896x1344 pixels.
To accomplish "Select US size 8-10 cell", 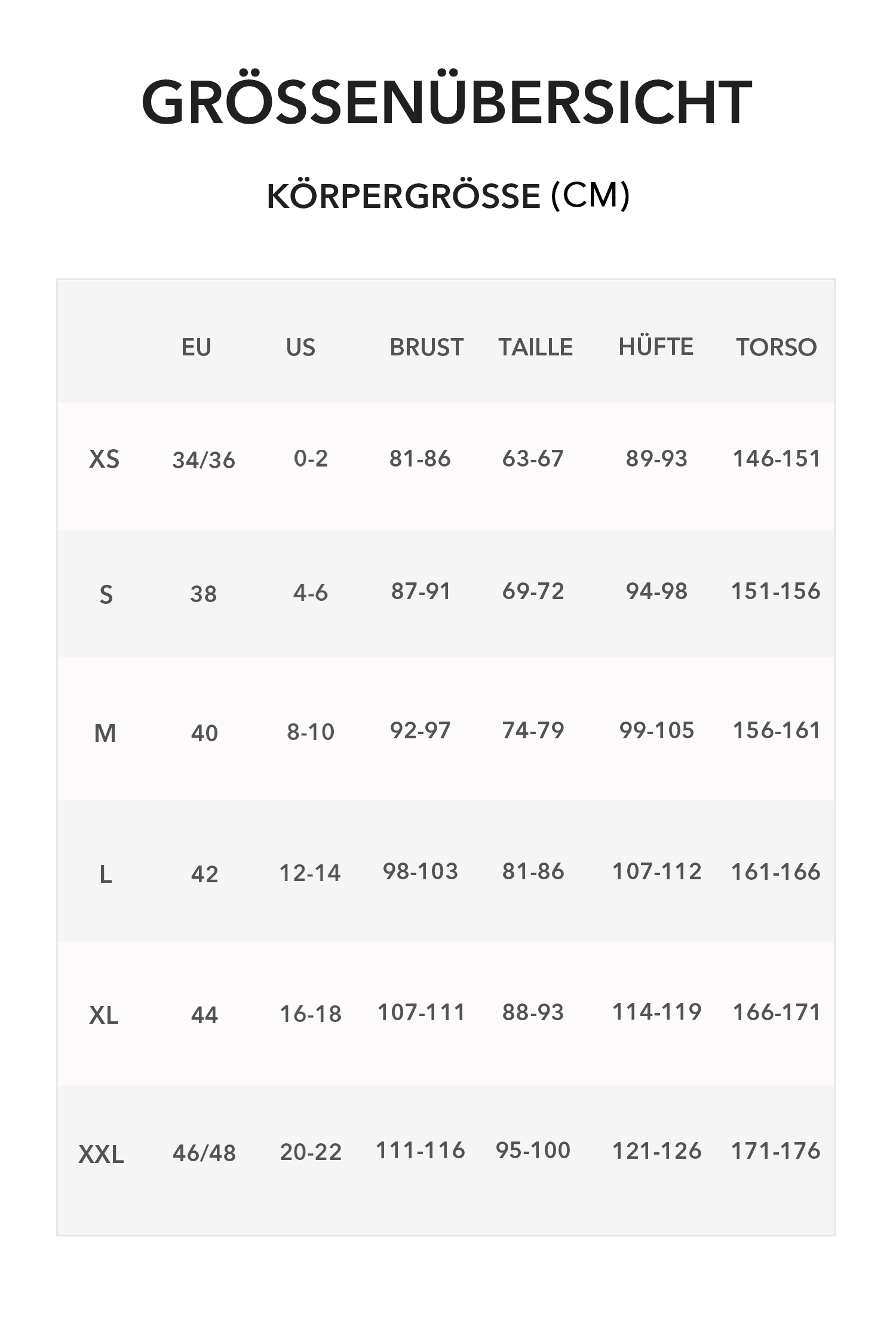I will click(x=311, y=732).
